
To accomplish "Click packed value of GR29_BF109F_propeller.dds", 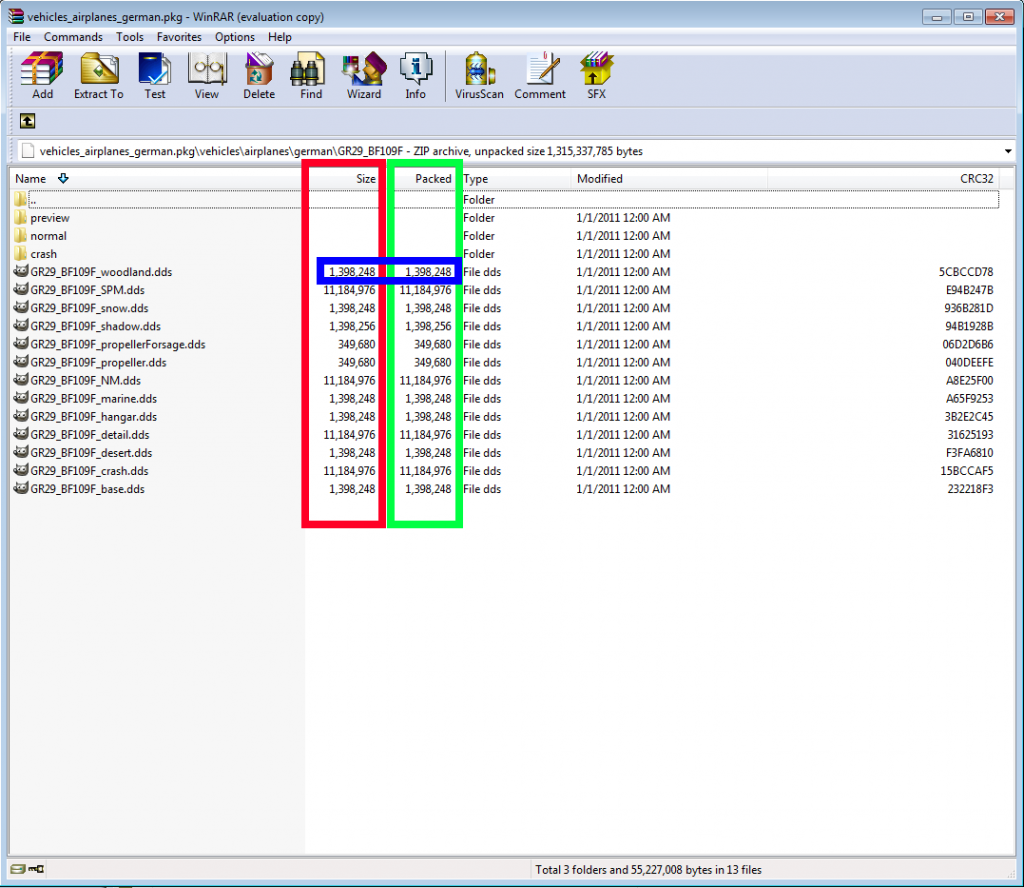I will [x=432, y=362].
